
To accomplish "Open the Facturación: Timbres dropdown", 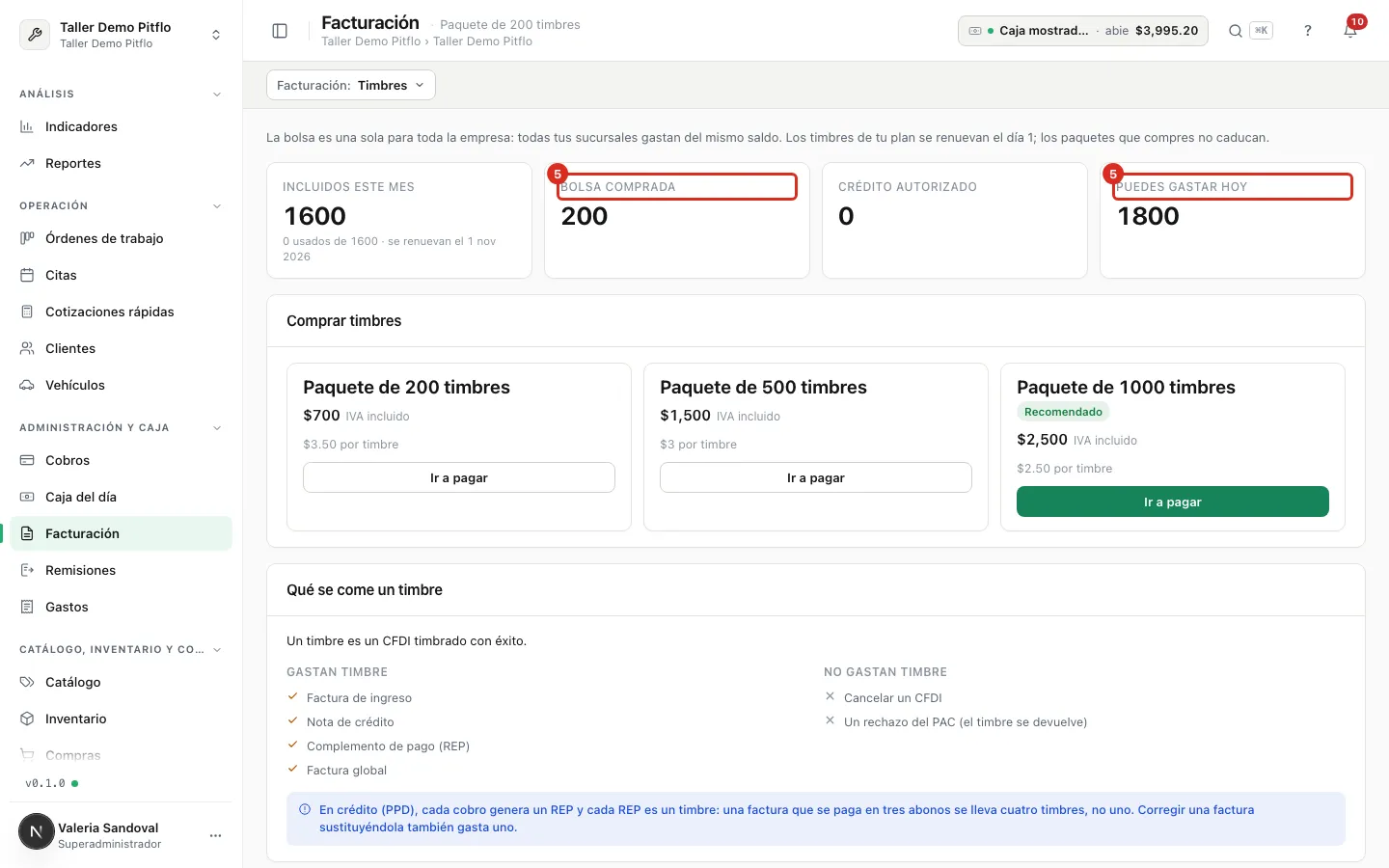I will [x=351, y=85].
